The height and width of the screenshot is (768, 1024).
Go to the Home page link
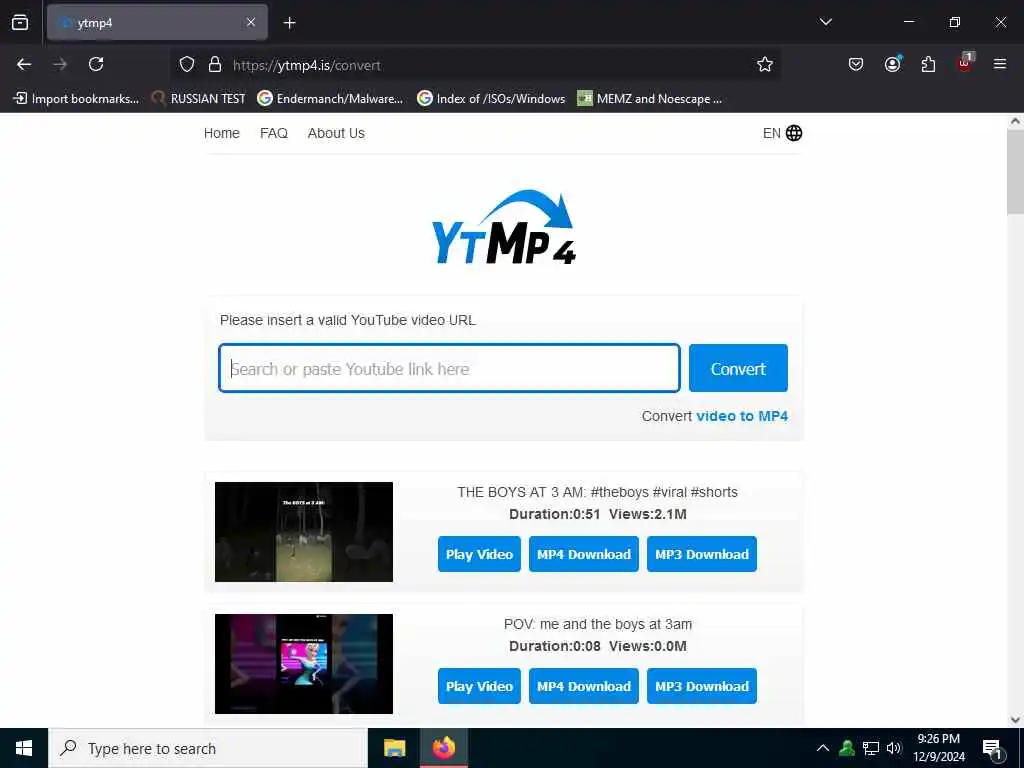(x=221, y=133)
